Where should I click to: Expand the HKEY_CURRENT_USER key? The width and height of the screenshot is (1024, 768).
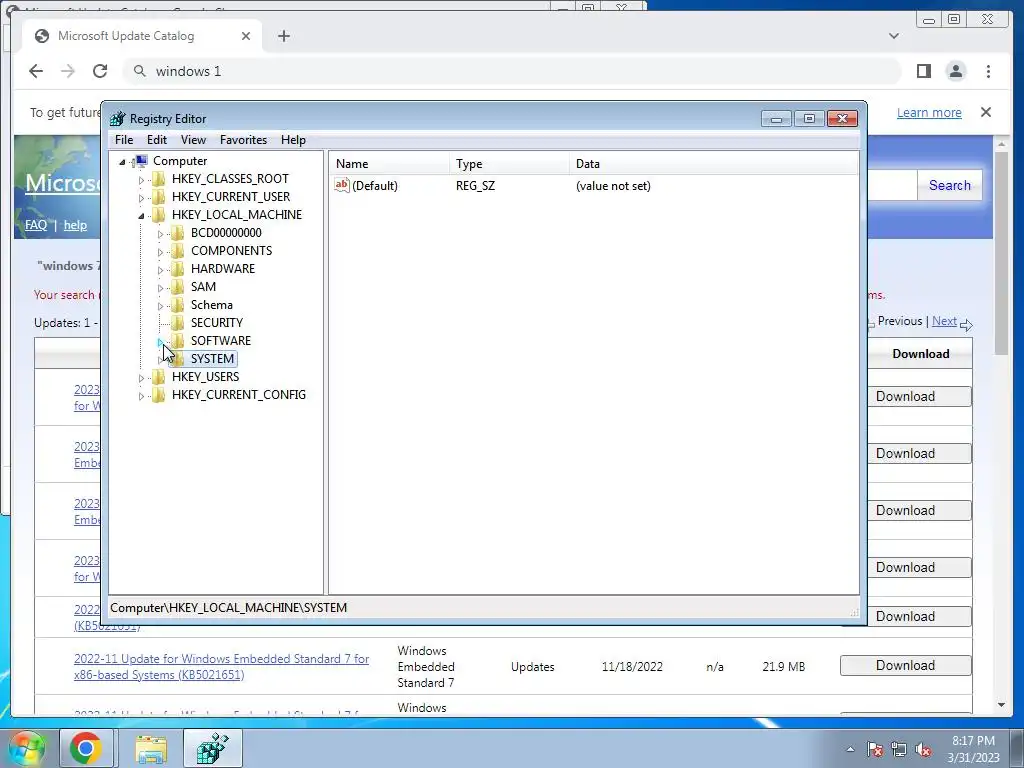click(x=141, y=198)
